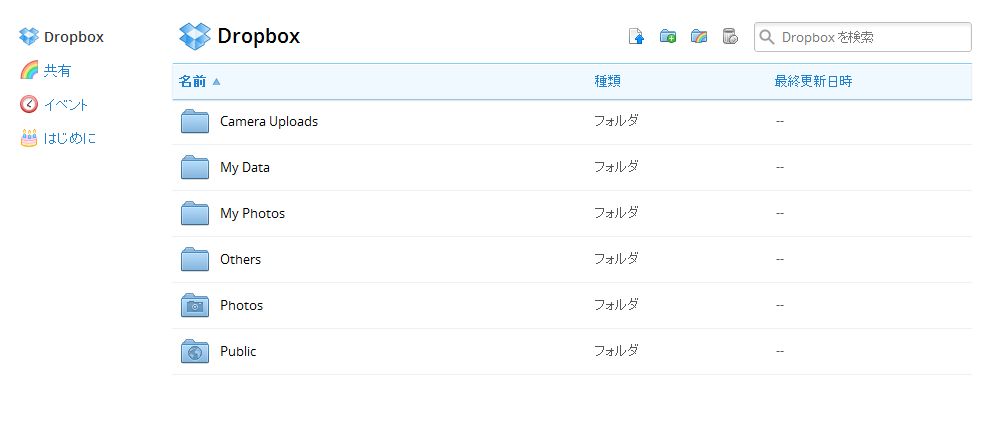Open the Camera Uploads folder name
996x442 pixels.
point(269,121)
